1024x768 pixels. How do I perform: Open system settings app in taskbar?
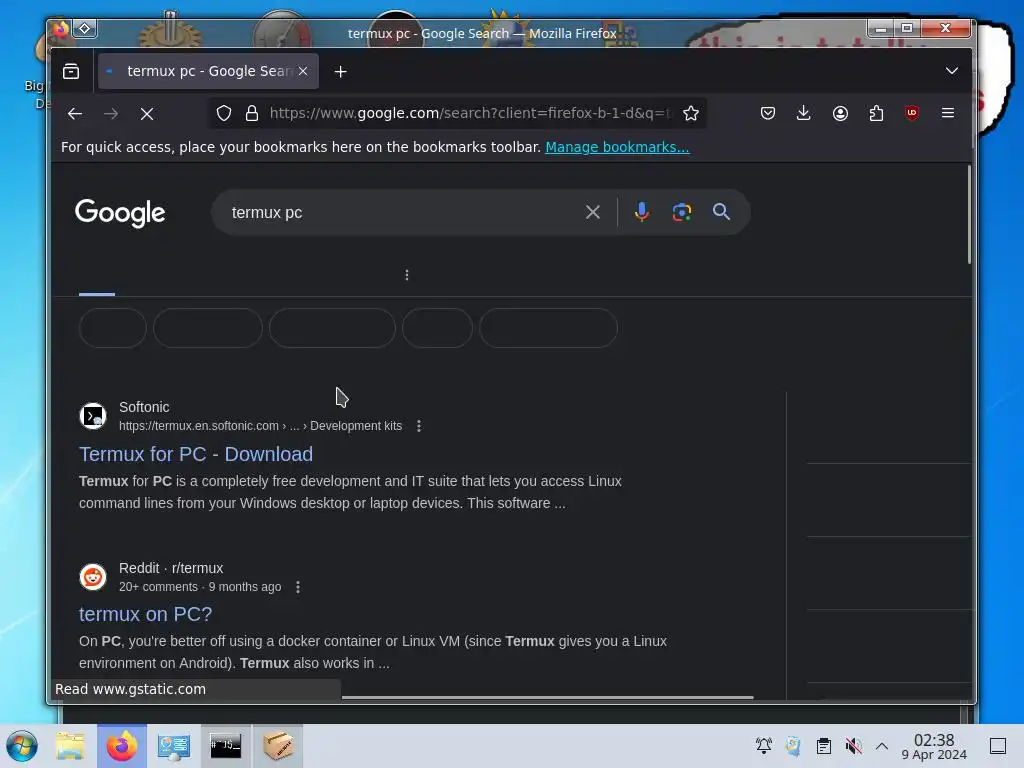click(x=174, y=746)
